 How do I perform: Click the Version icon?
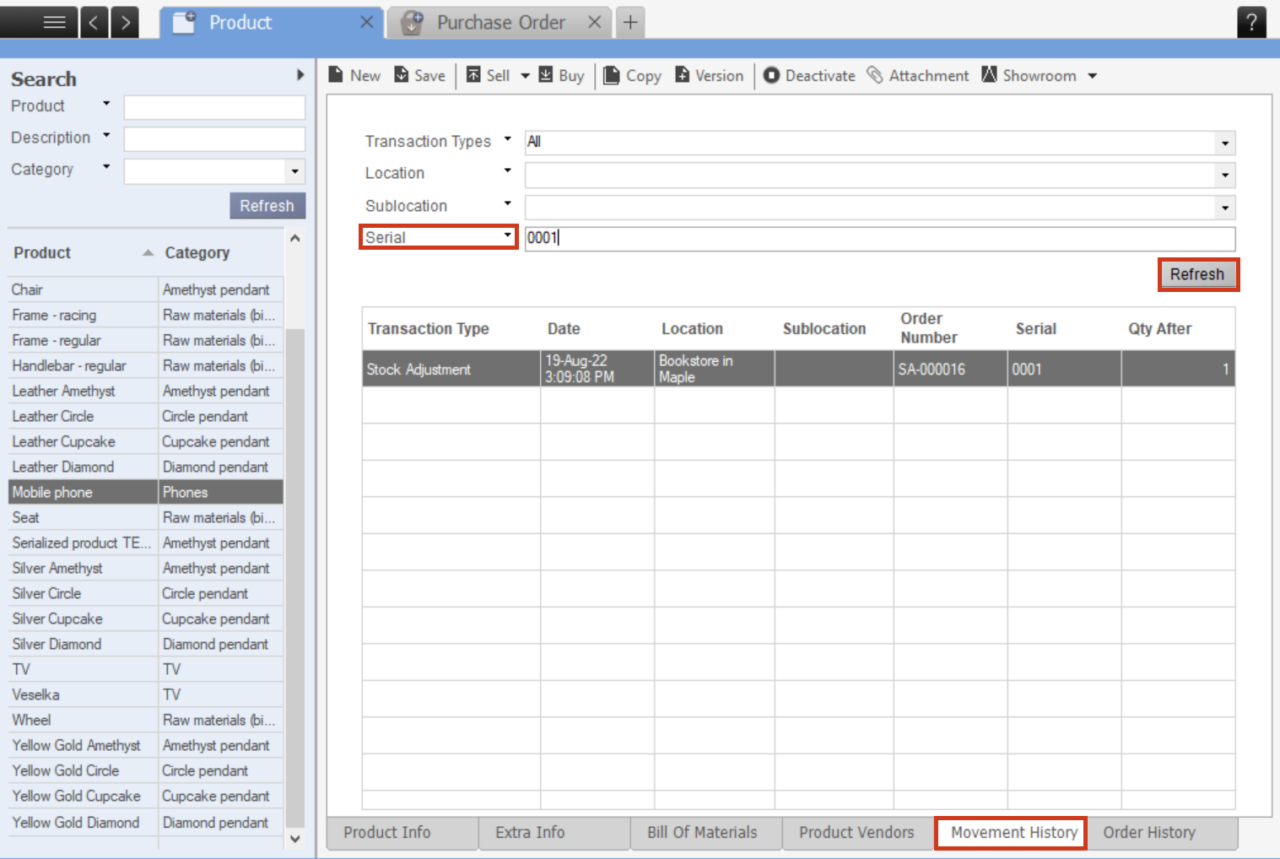click(x=709, y=75)
